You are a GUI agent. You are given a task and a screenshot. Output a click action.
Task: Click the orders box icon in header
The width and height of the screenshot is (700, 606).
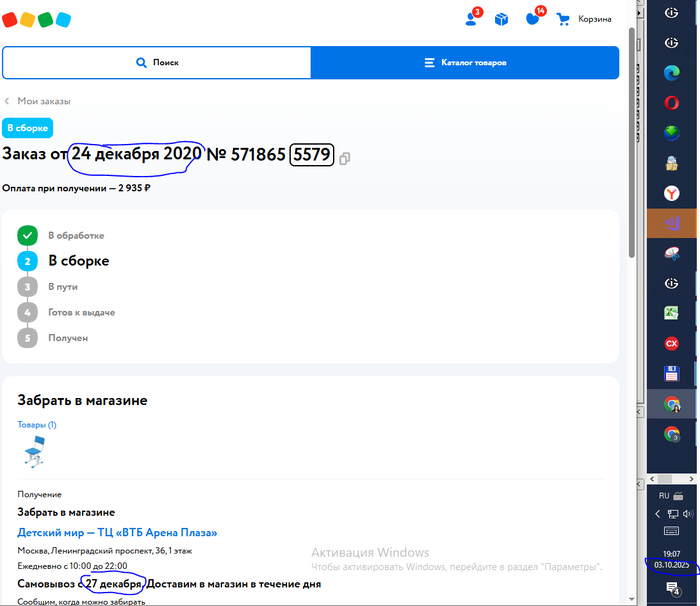[502, 19]
